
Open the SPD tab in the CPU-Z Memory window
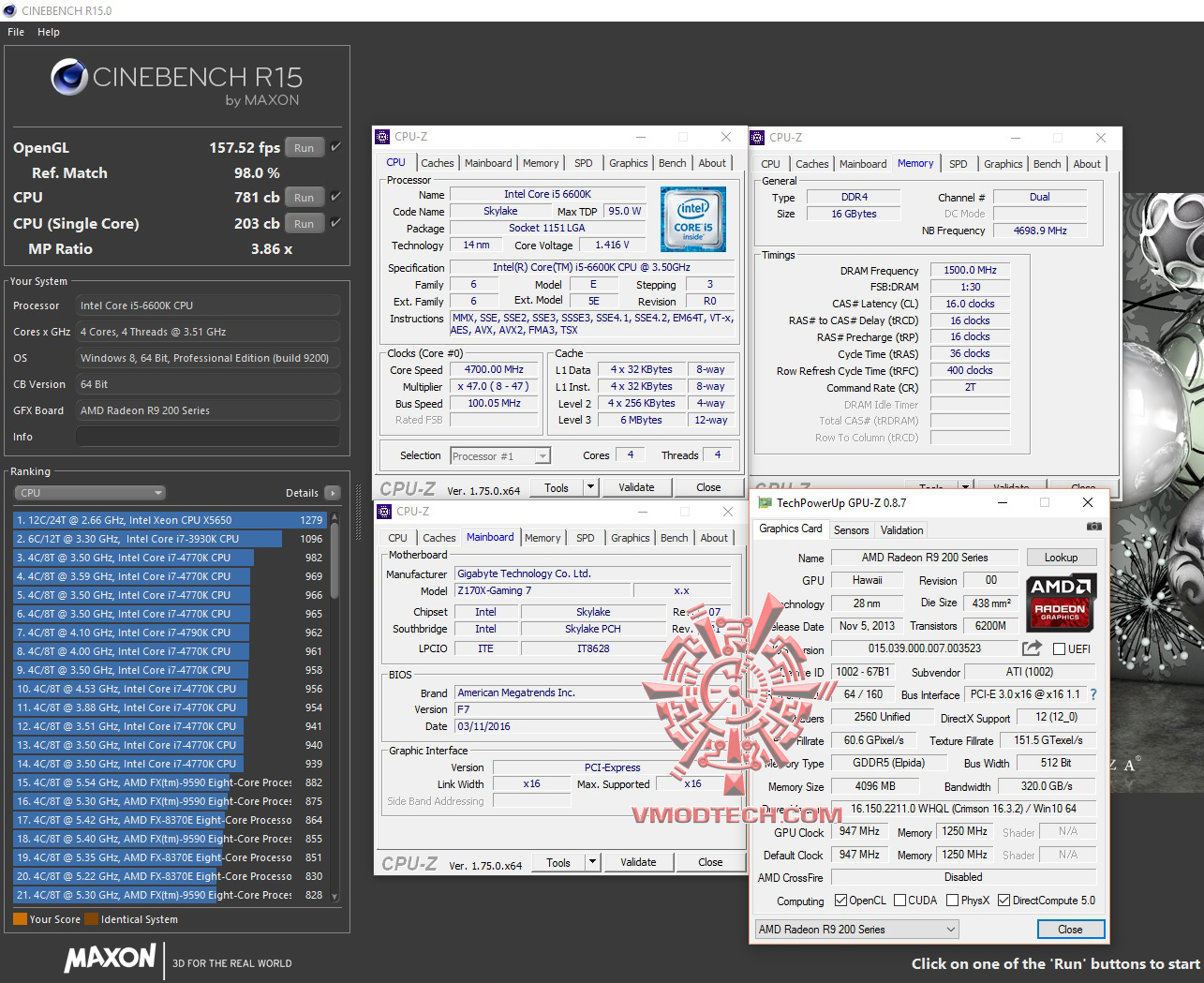click(x=959, y=164)
